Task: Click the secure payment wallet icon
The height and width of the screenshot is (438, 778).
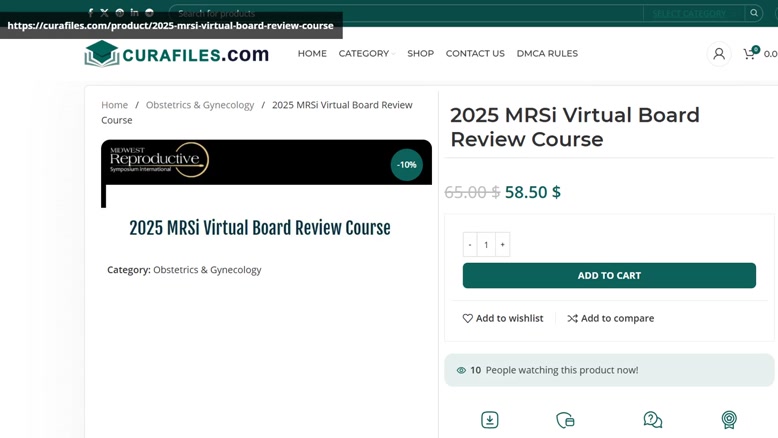Action: pos(565,420)
